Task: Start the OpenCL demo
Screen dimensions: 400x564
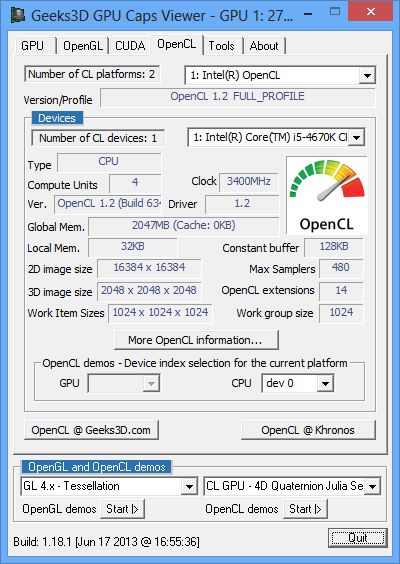Action: [x=305, y=509]
